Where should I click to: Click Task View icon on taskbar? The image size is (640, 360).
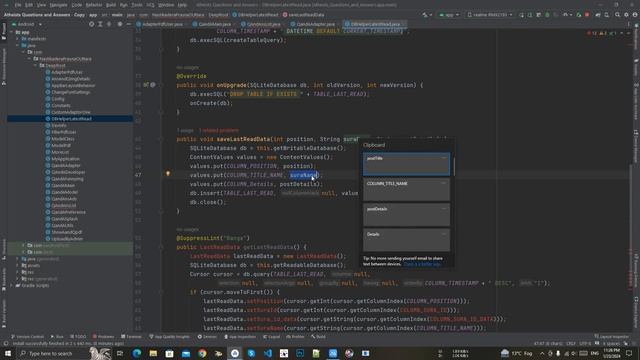point(120,353)
